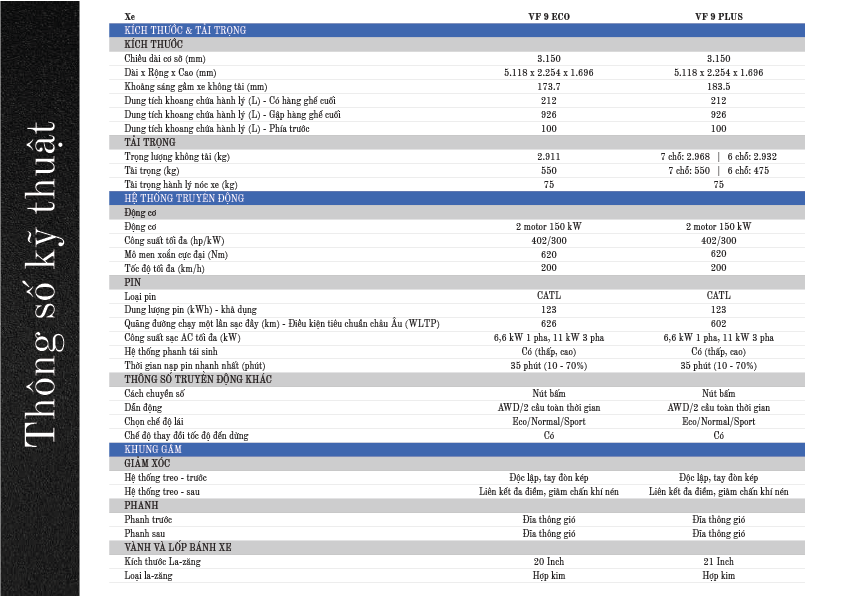Click the "Loại pin" row label
The height and width of the screenshot is (596, 843).
pyautogui.click(x=138, y=296)
